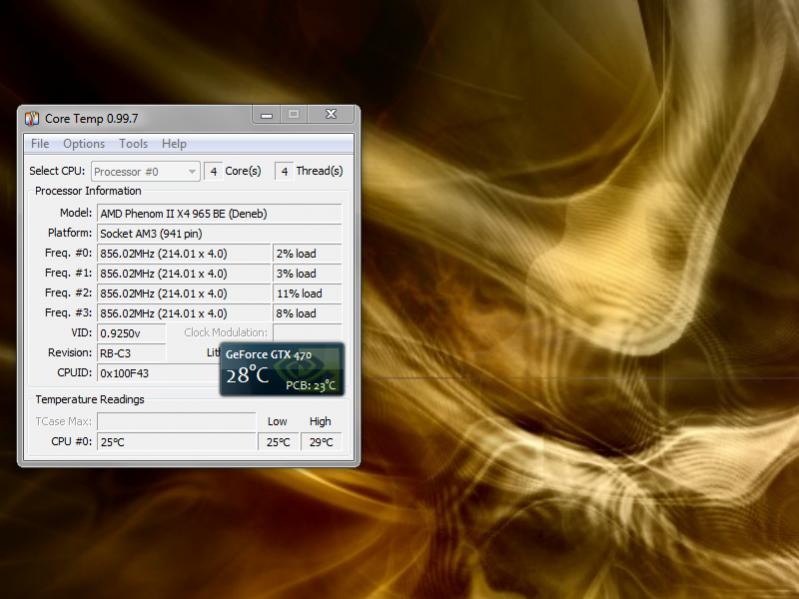Maximize the Core Temp window

pos(294,115)
